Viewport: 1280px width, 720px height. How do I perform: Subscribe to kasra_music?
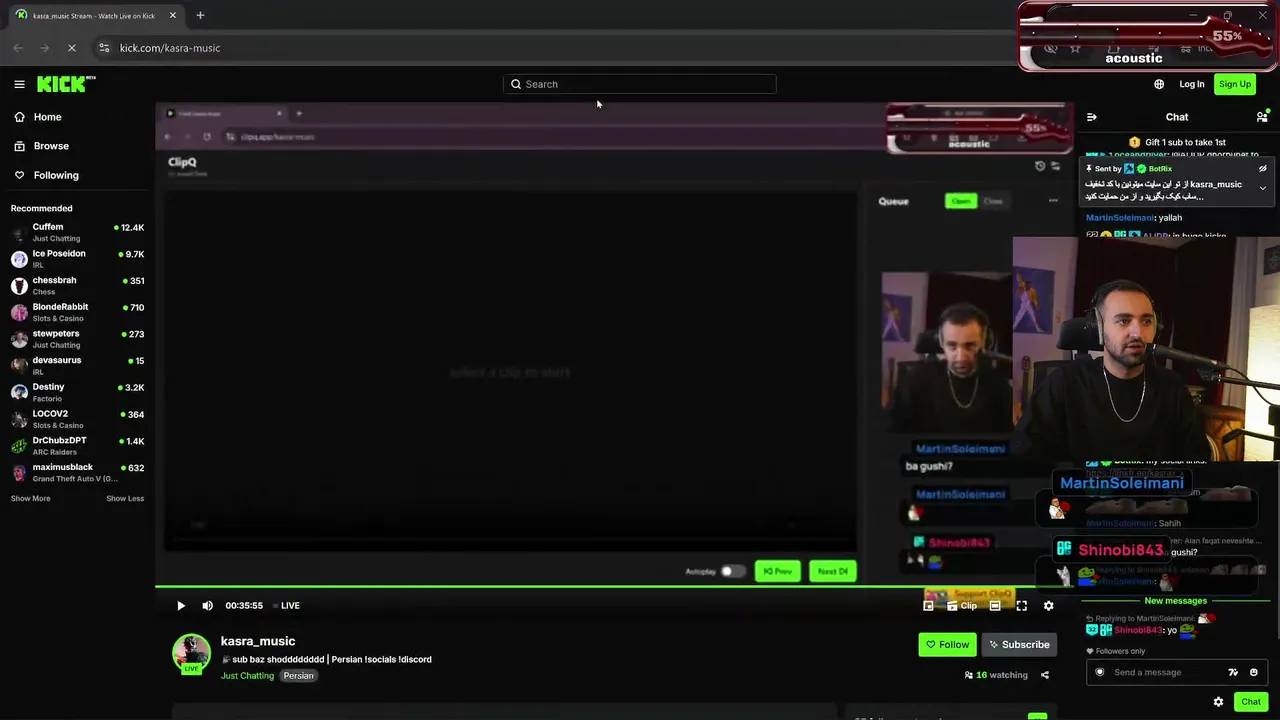(x=1019, y=645)
